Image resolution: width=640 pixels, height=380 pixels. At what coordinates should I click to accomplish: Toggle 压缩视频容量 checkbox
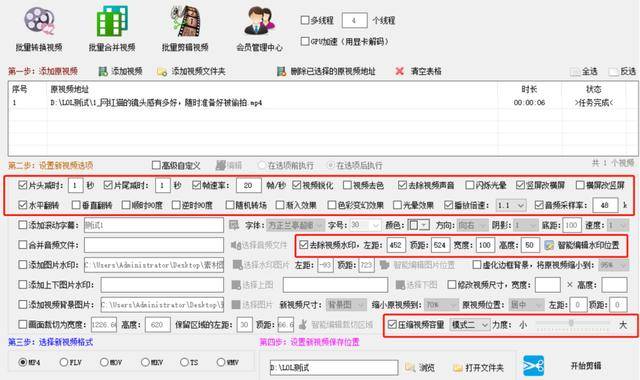[x=392, y=324]
